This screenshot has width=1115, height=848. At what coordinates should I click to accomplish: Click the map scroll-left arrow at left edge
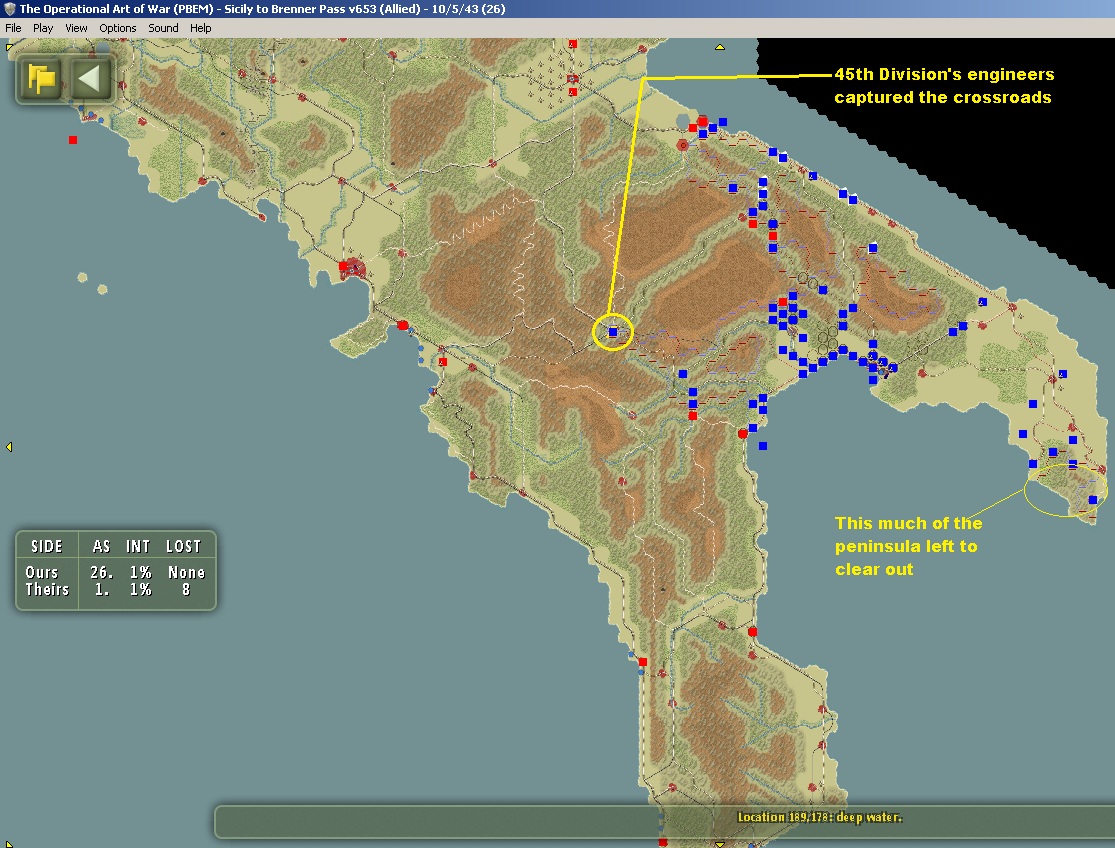[x=9, y=446]
